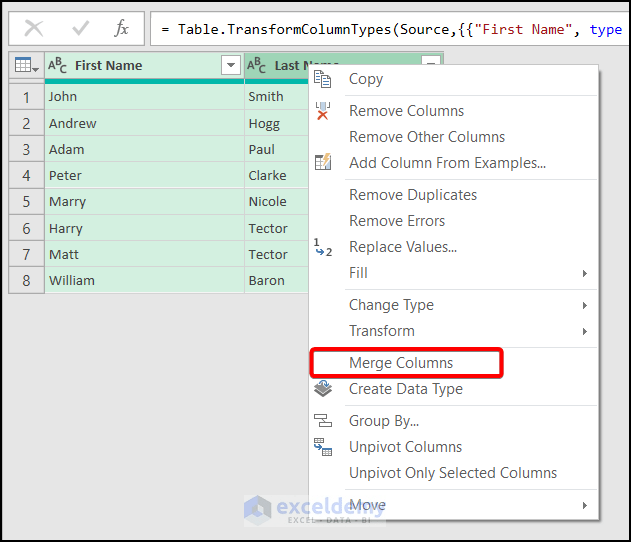Click the First Name column header
The height and width of the screenshot is (542, 631).
click(x=144, y=65)
